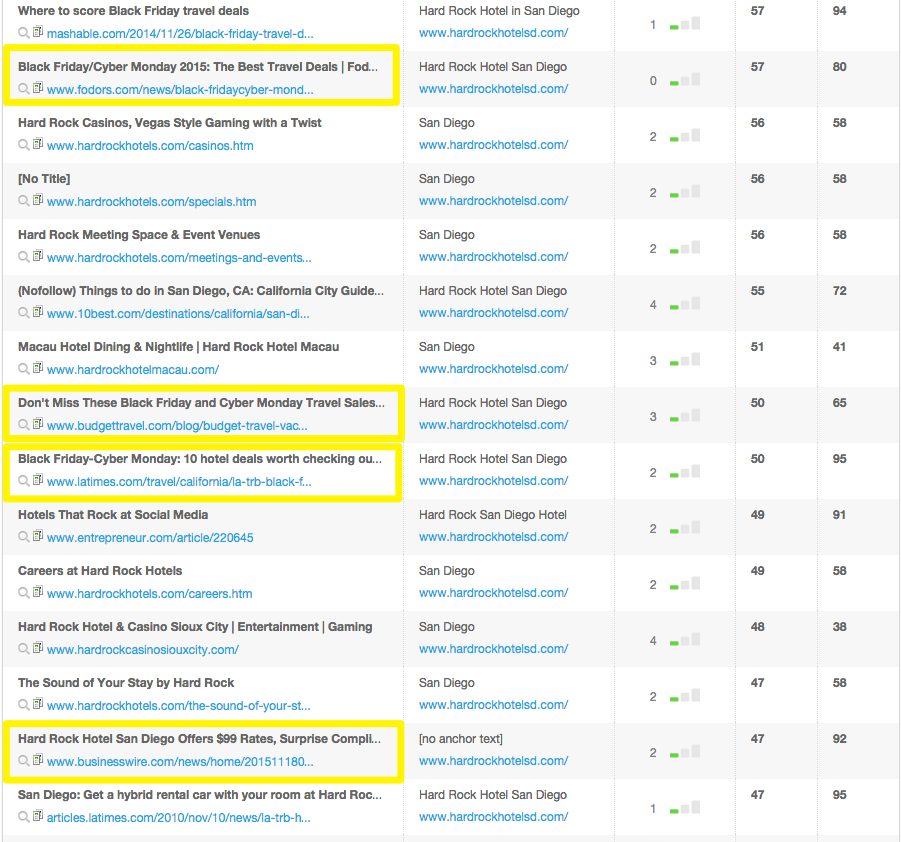Click target URL in businesswire row
This screenshot has height=842, width=901.
pos(493,761)
